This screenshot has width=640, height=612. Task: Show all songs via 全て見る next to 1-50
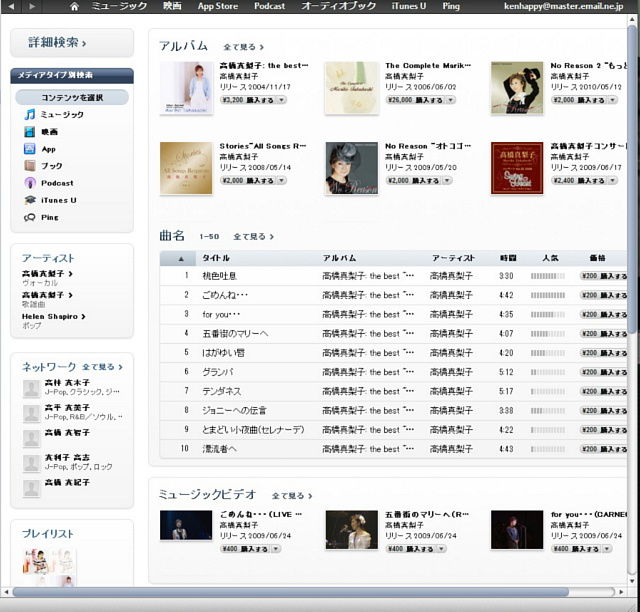coord(253,236)
